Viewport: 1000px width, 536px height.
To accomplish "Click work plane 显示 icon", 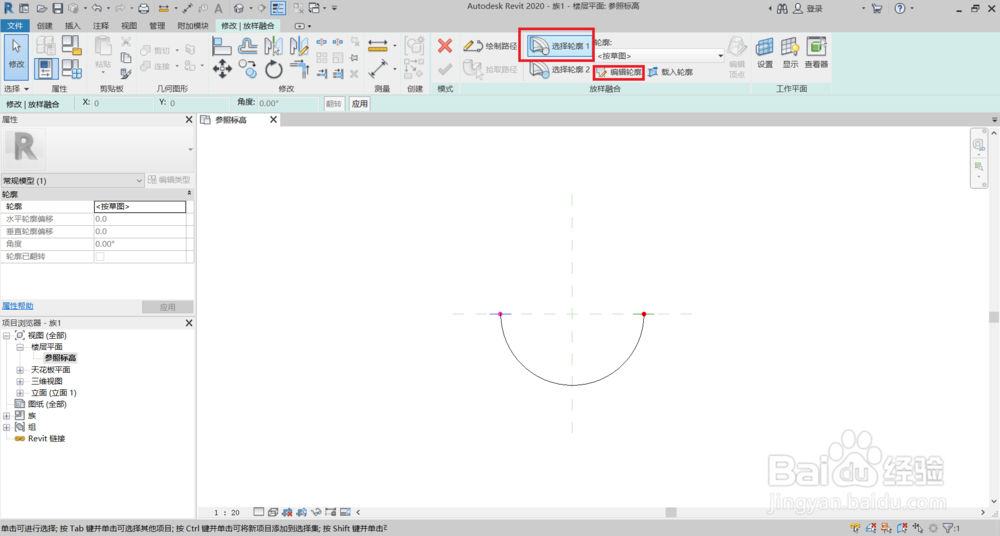I will pyautogui.click(x=790, y=53).
